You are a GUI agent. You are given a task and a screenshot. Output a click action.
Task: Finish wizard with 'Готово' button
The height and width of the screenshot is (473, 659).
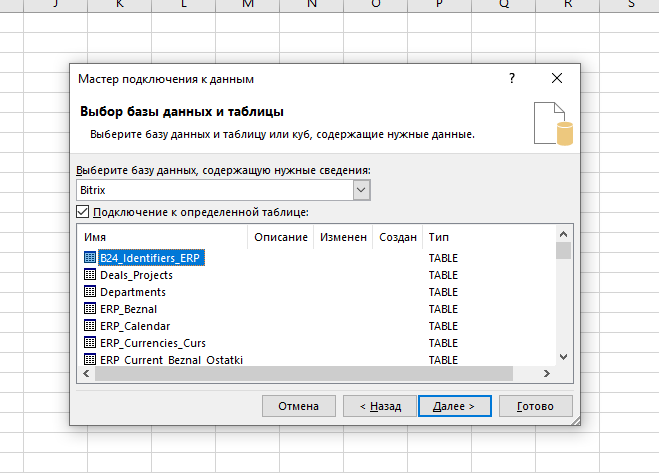[x=535, y=406]
